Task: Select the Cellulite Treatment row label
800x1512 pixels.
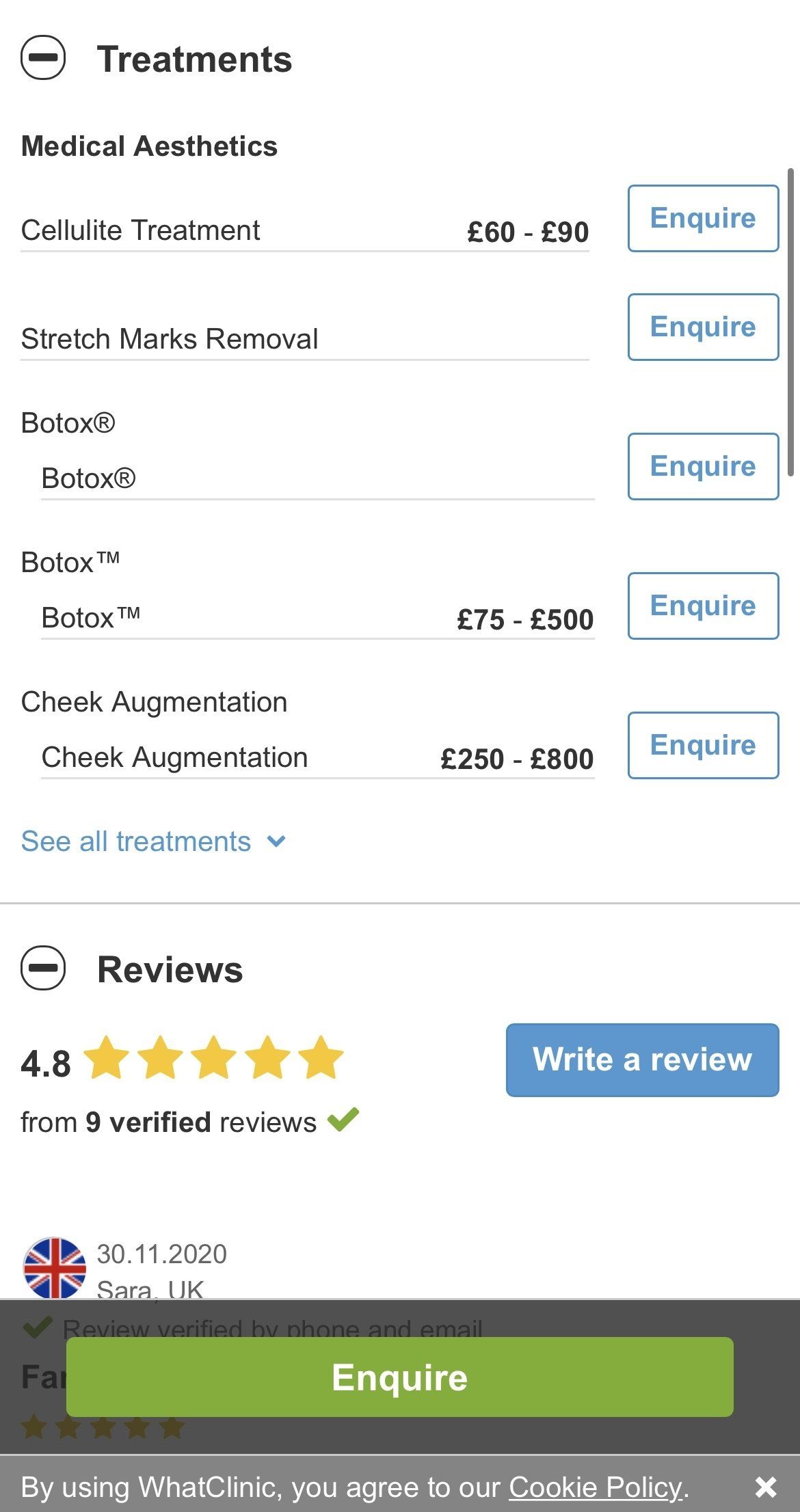Action: (140, 230)
